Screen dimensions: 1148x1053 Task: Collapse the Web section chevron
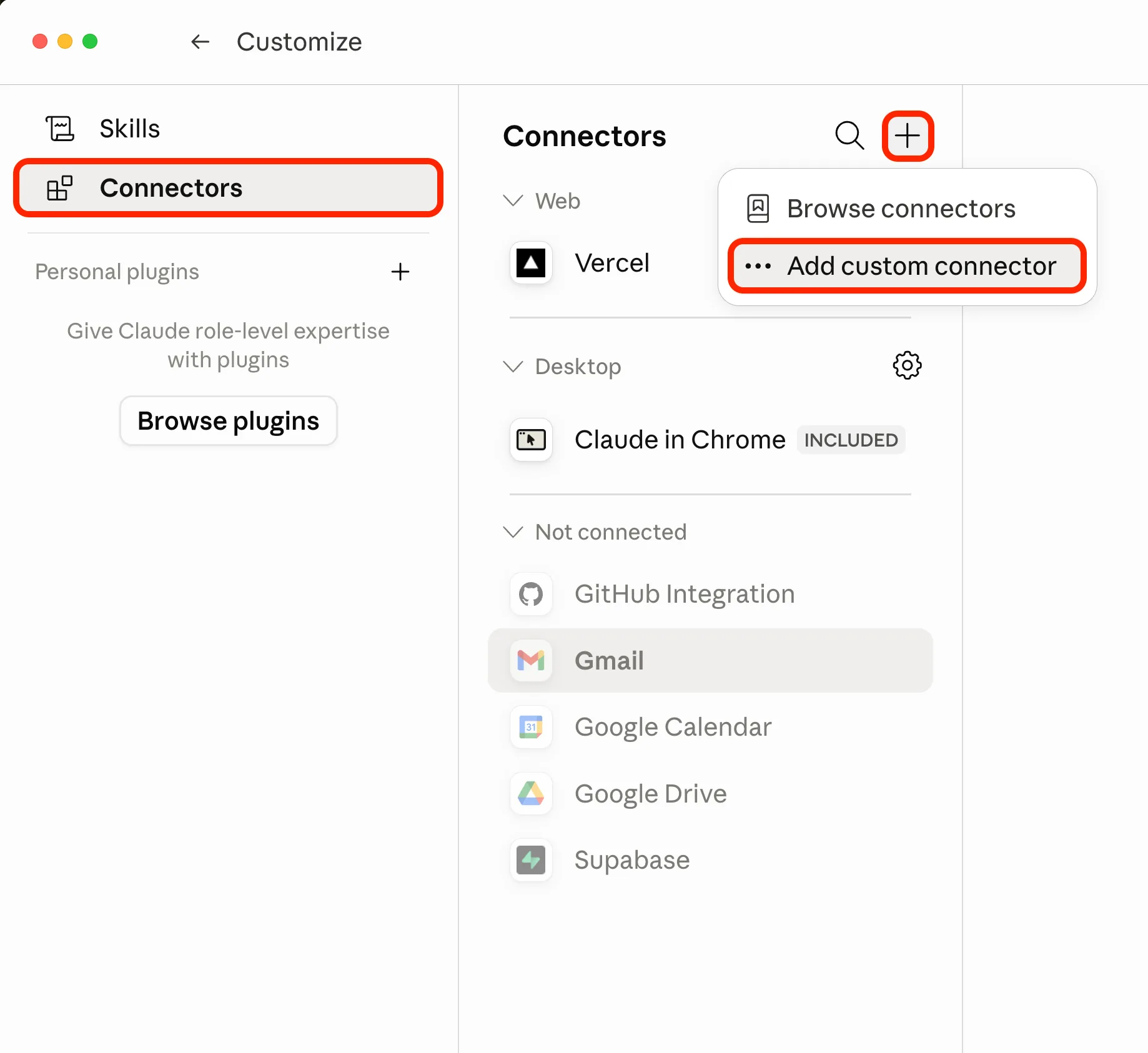[513, 201]
